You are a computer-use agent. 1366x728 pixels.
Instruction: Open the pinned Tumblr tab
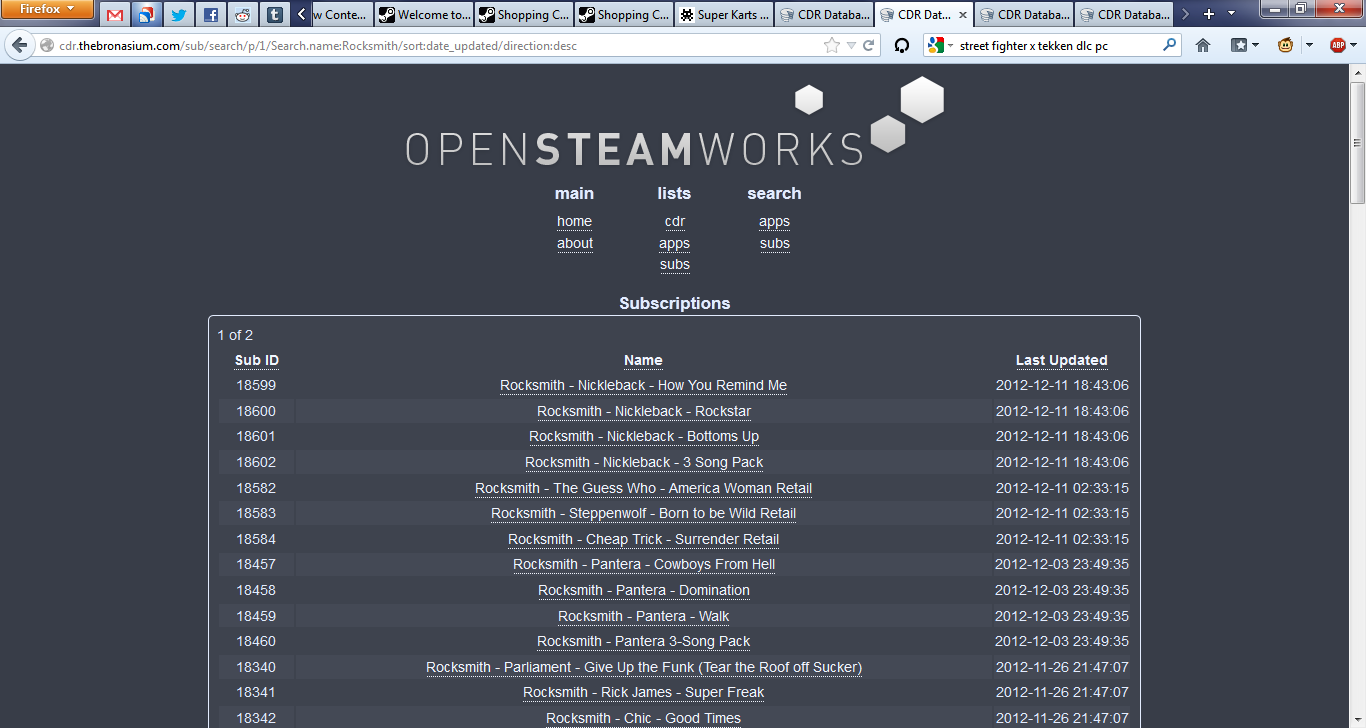point(274,15)
